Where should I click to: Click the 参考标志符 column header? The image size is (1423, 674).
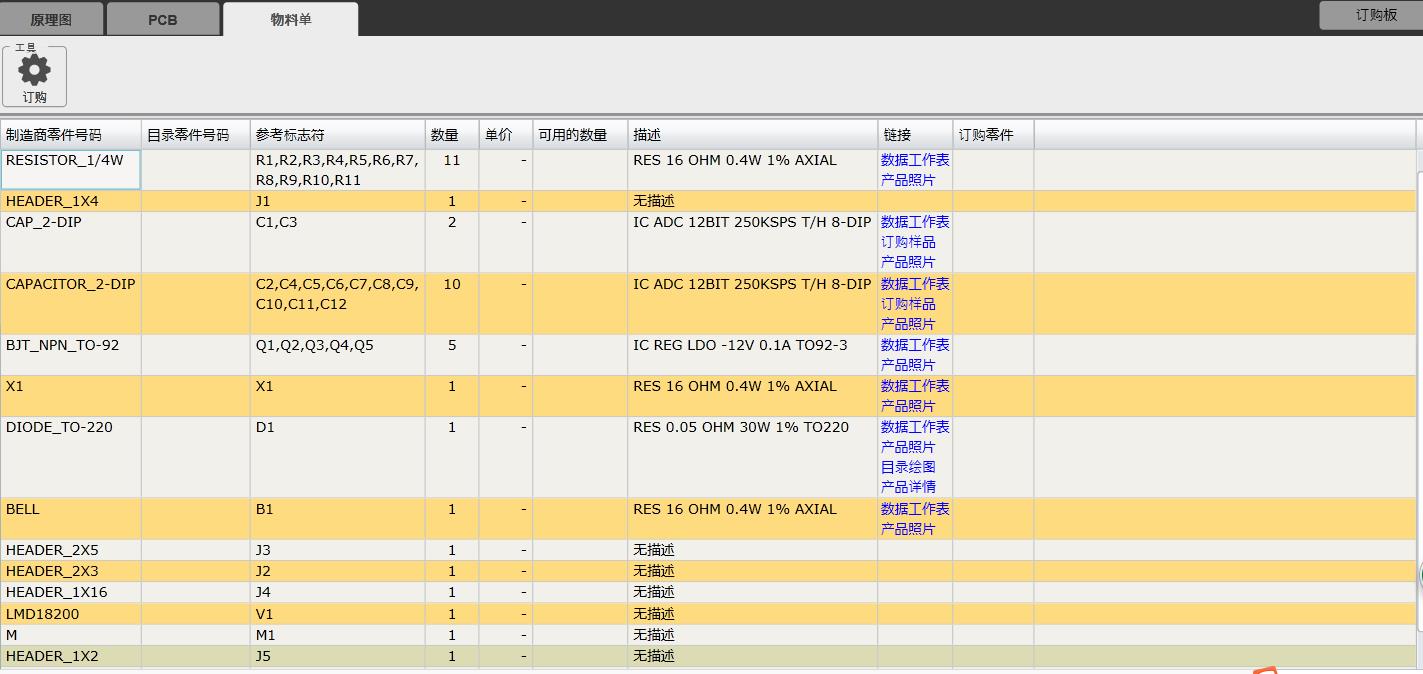[337, 135]
